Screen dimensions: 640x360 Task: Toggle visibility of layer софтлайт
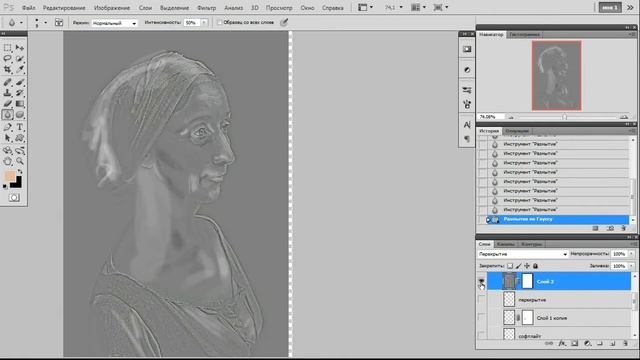482,335
